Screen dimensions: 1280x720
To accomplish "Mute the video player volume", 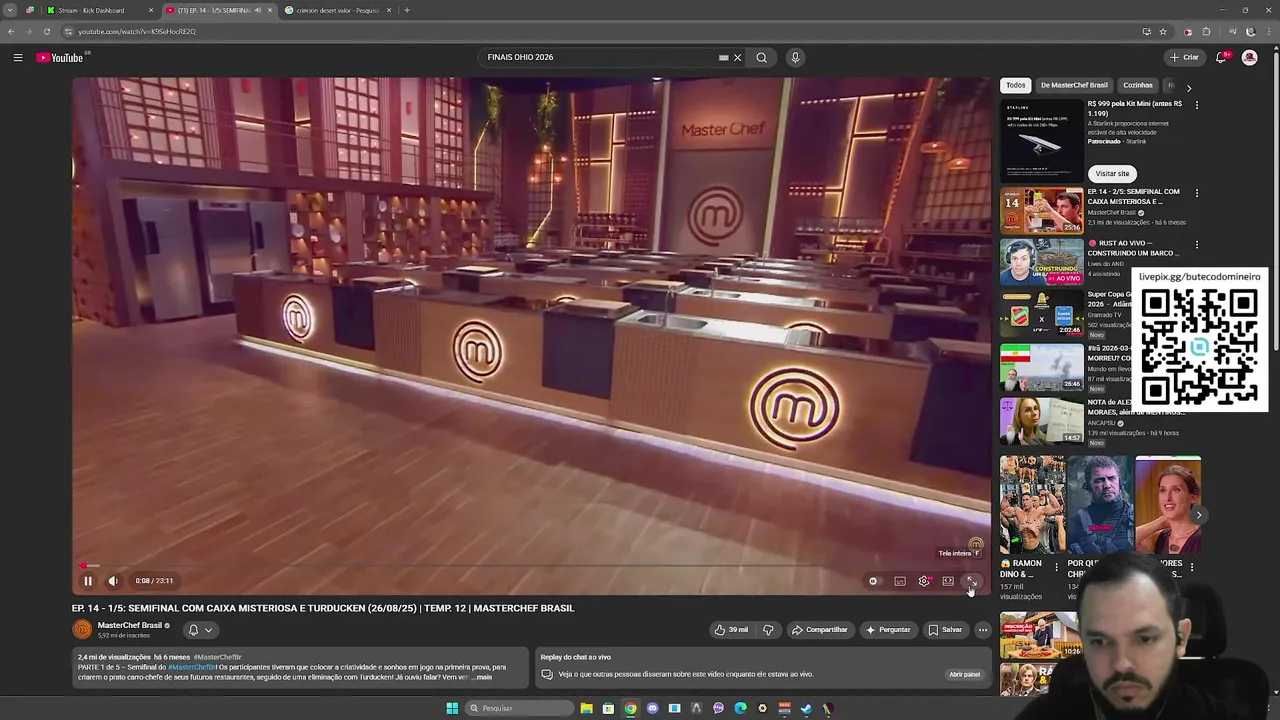I will [113, 581].
